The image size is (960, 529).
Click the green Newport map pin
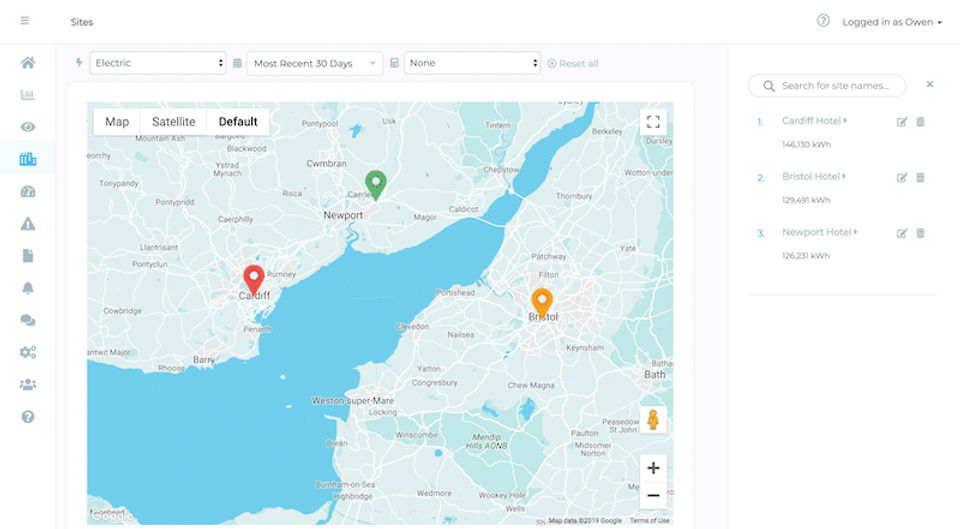[375, 185]
